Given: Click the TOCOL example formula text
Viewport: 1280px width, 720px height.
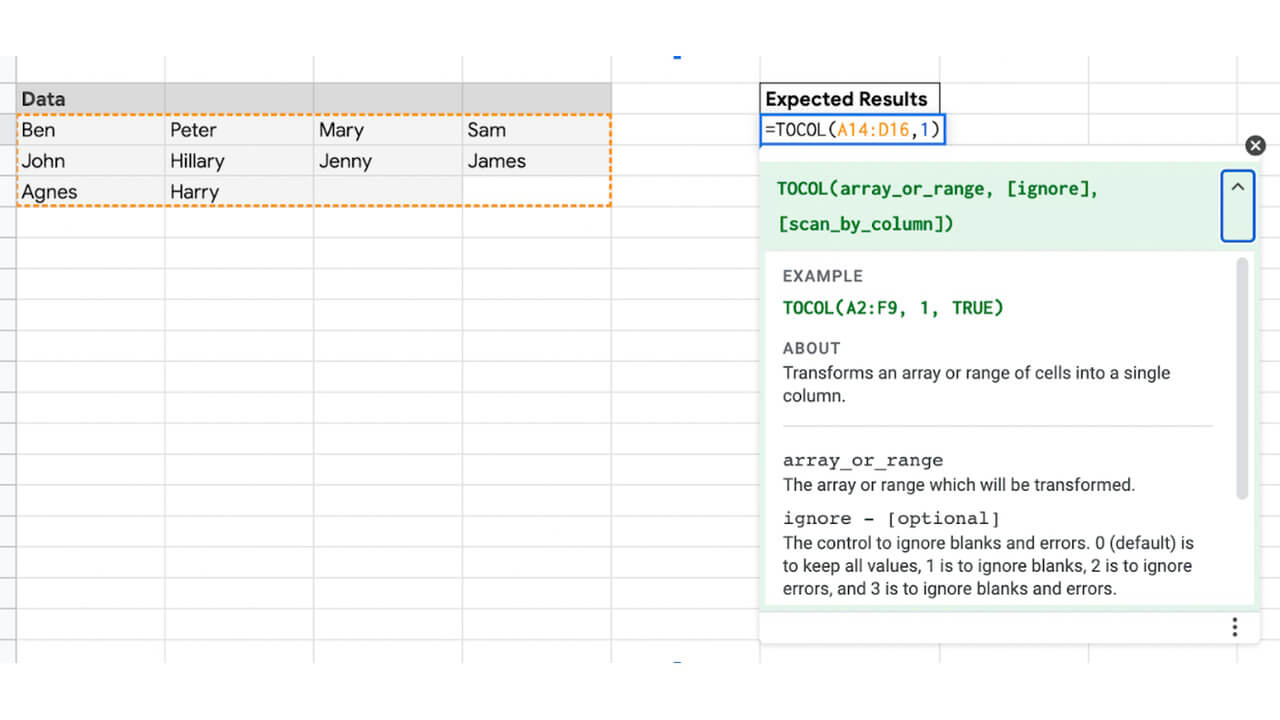Looking at the screenshot, I should pos(893,307).
